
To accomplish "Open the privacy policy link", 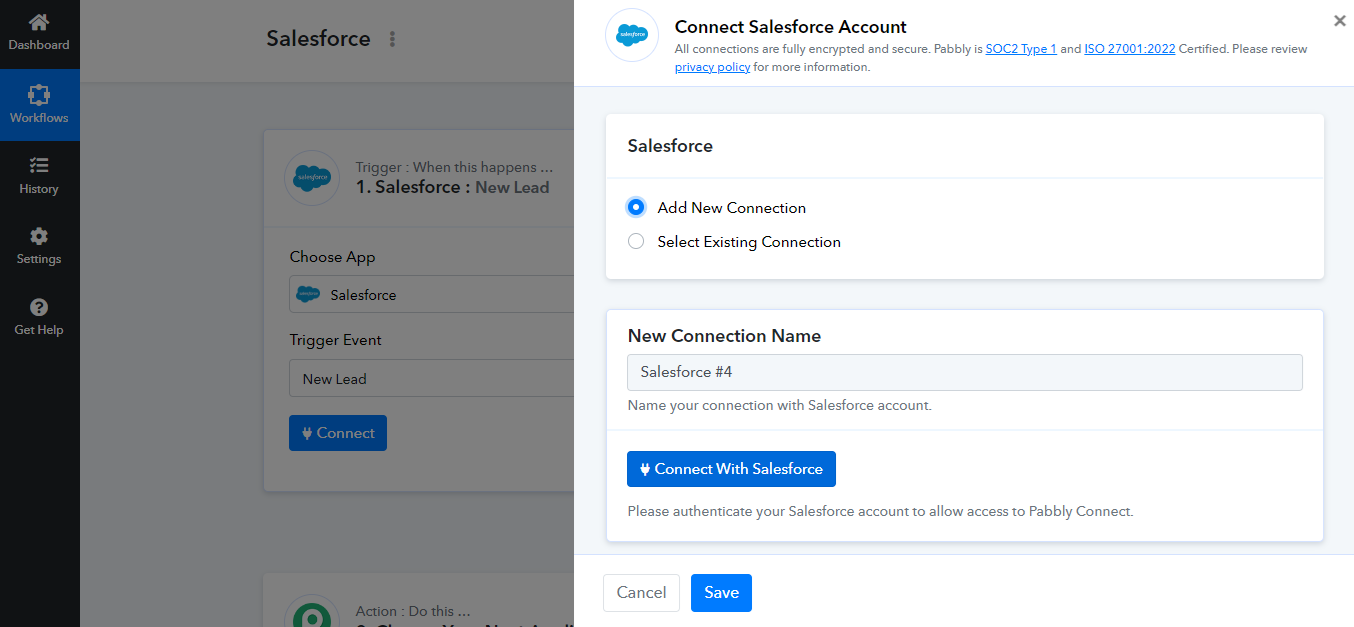I will coord(712,67).
